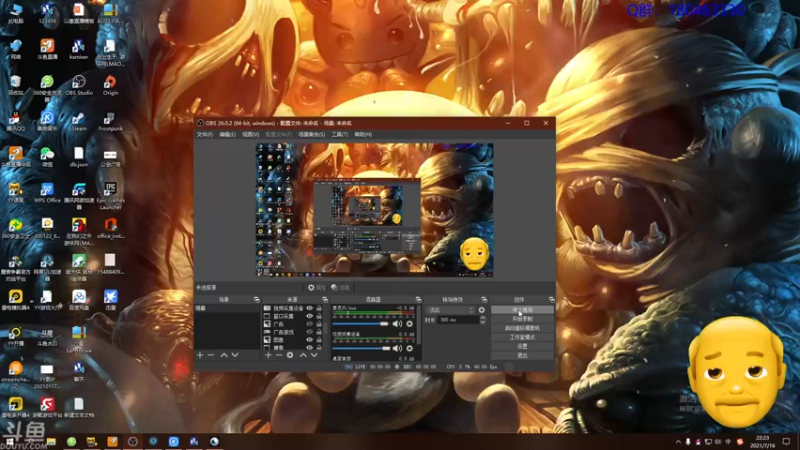Pop out the Controls dock panel
Viewport: 800px width, 450px height.
tap(552, 299)
